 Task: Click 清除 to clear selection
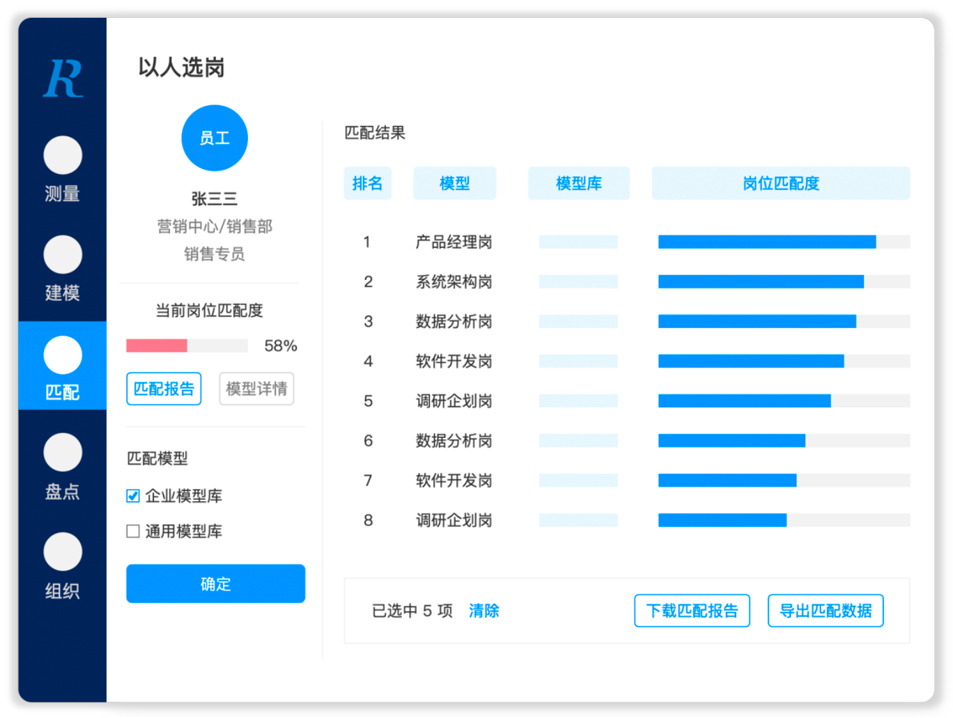pos(484,611)
